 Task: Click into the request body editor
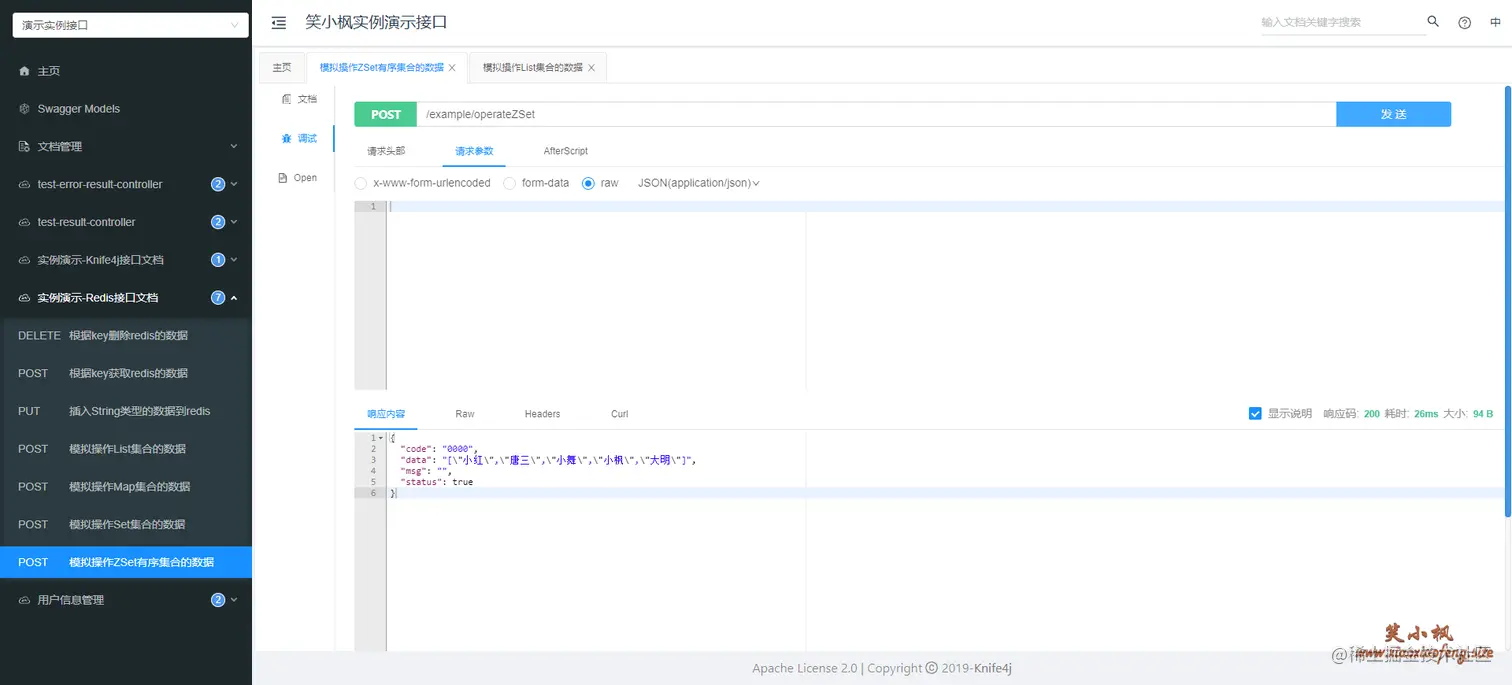[x=946, y=295]
